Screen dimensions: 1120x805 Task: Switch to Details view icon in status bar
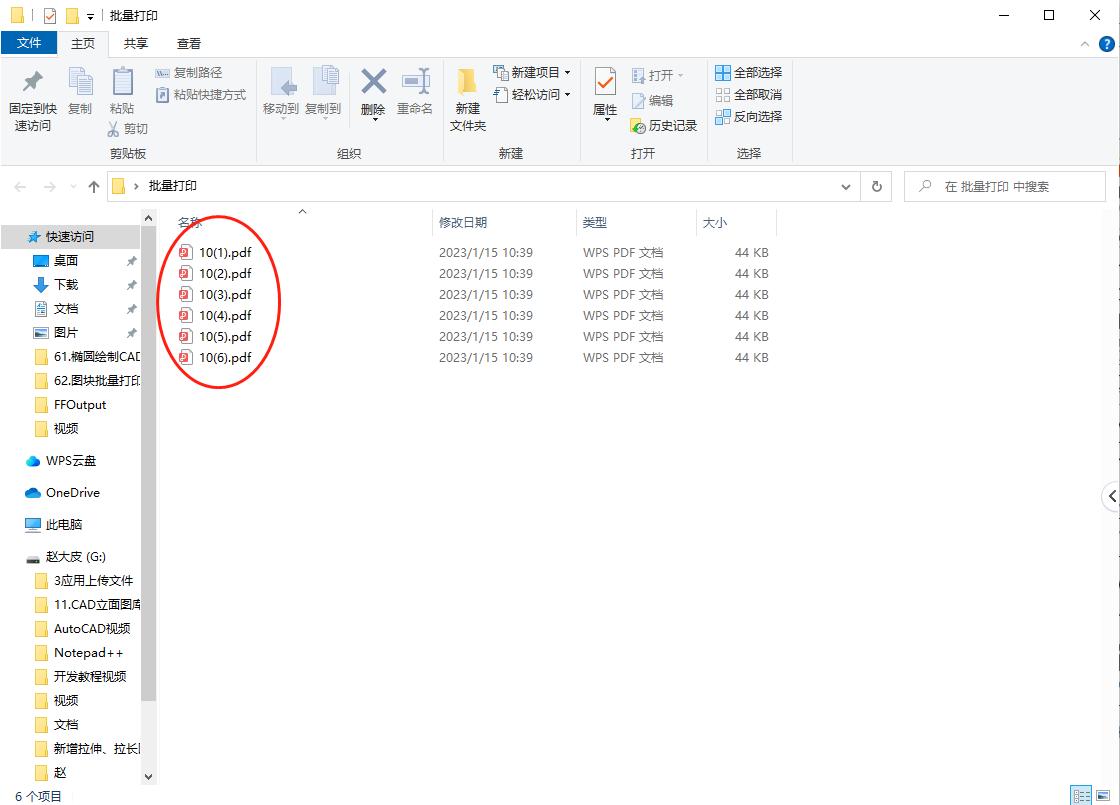pyautogui.click(x=1081, y=795)
